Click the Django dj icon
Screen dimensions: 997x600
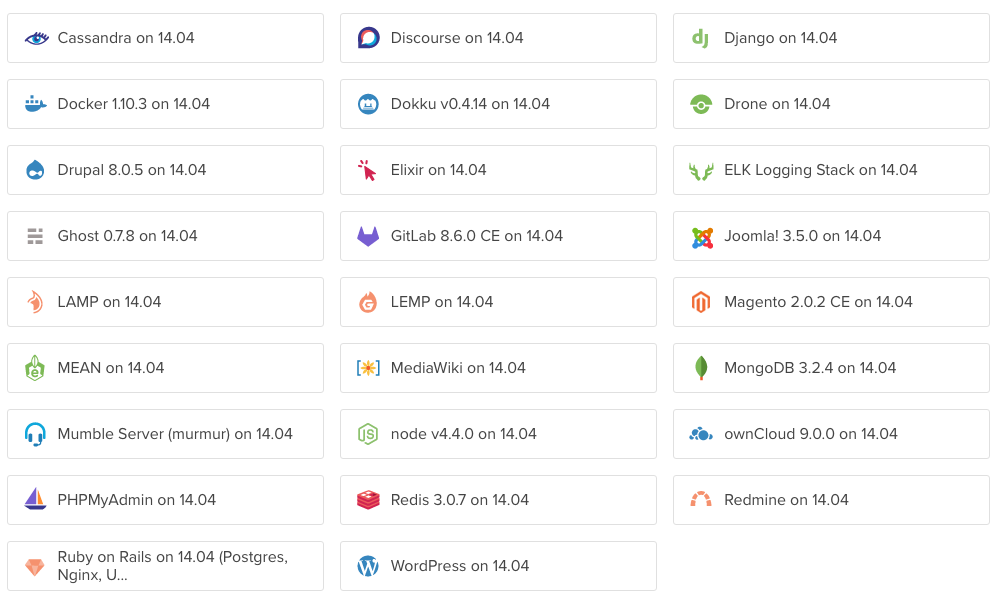(701, 38)
